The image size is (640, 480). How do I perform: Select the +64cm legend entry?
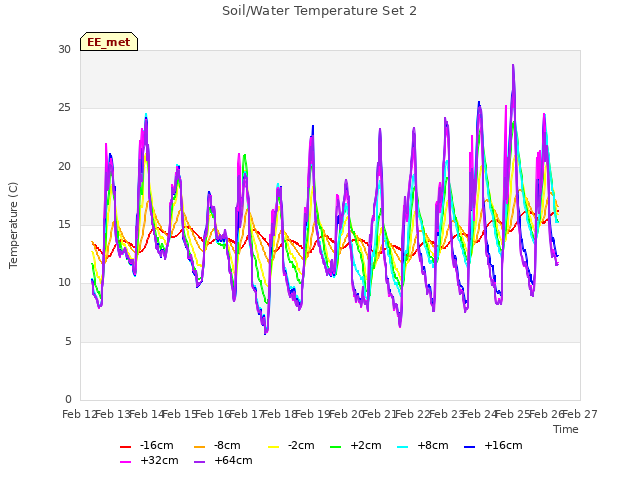click(223, 460)
